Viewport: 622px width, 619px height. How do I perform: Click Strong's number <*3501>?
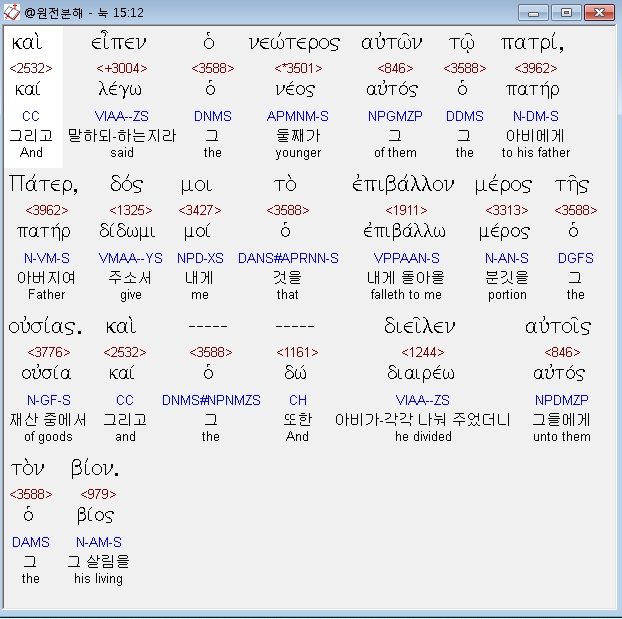pos(298,68)
